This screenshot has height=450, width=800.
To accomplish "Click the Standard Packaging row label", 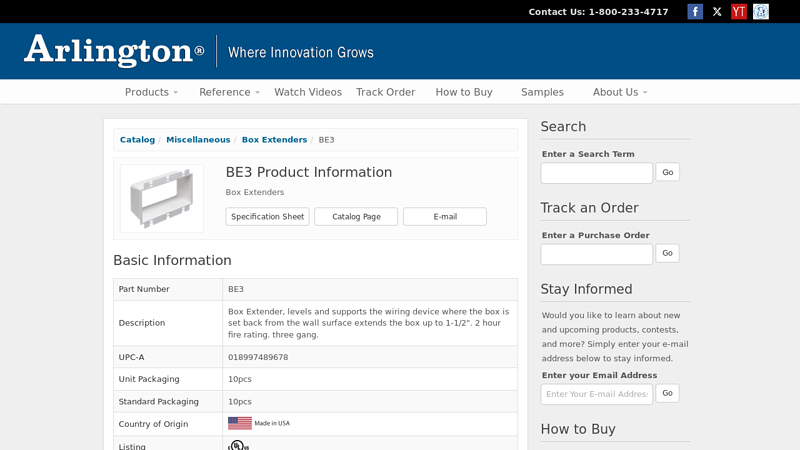I will pos(159,402).
